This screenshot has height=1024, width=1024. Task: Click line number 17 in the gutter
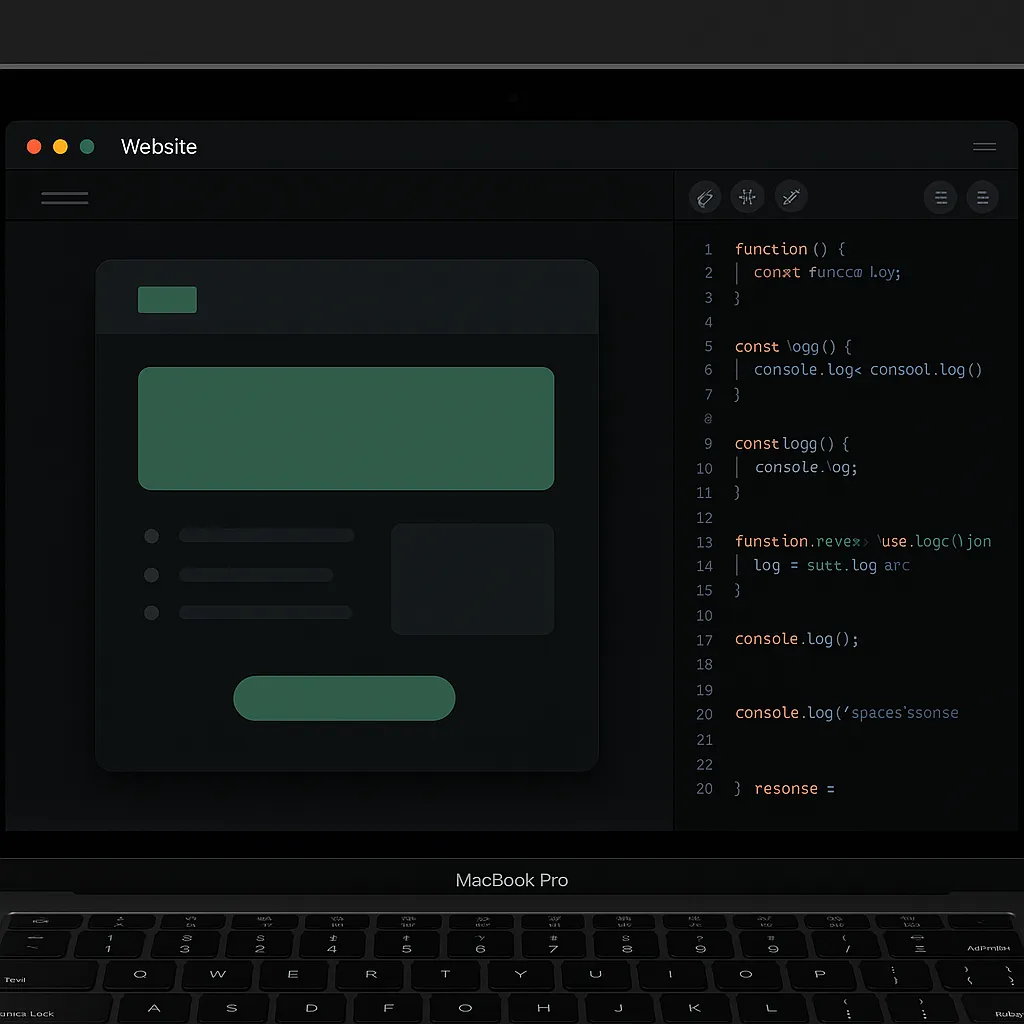pos(705,640)
